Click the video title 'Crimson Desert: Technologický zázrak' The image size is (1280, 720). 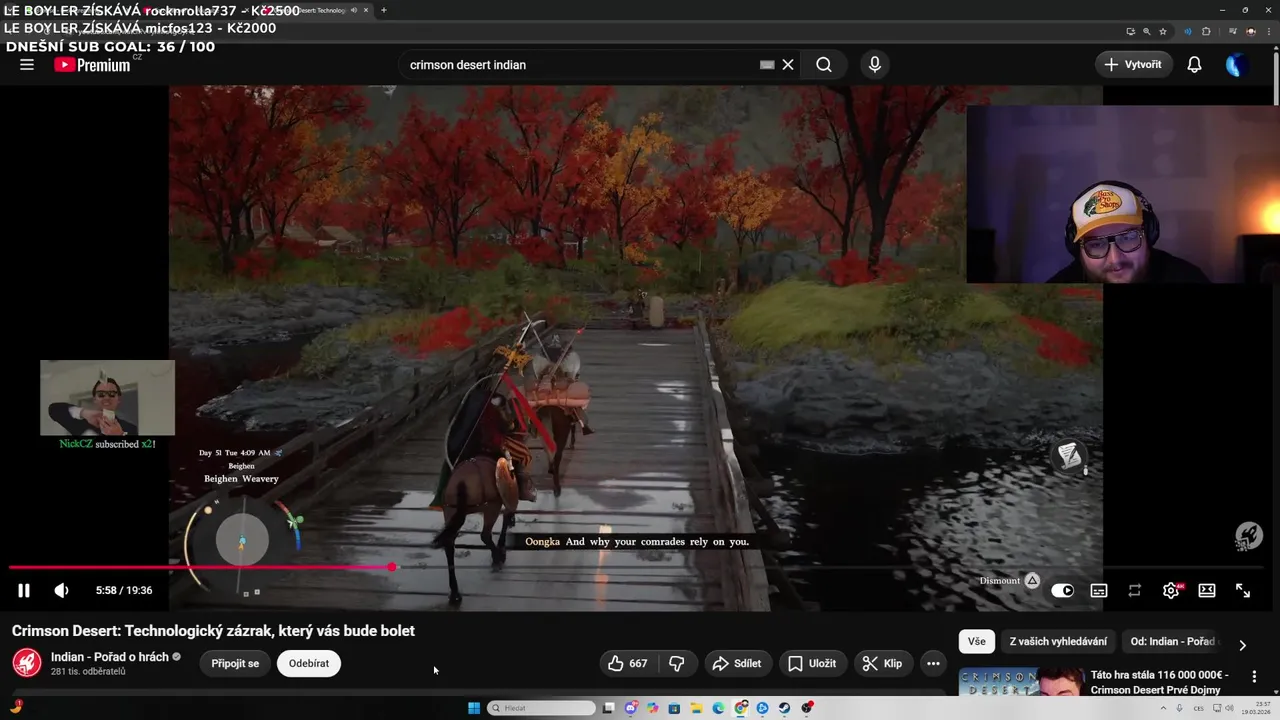pyautogui.click(x=213, y=631)
